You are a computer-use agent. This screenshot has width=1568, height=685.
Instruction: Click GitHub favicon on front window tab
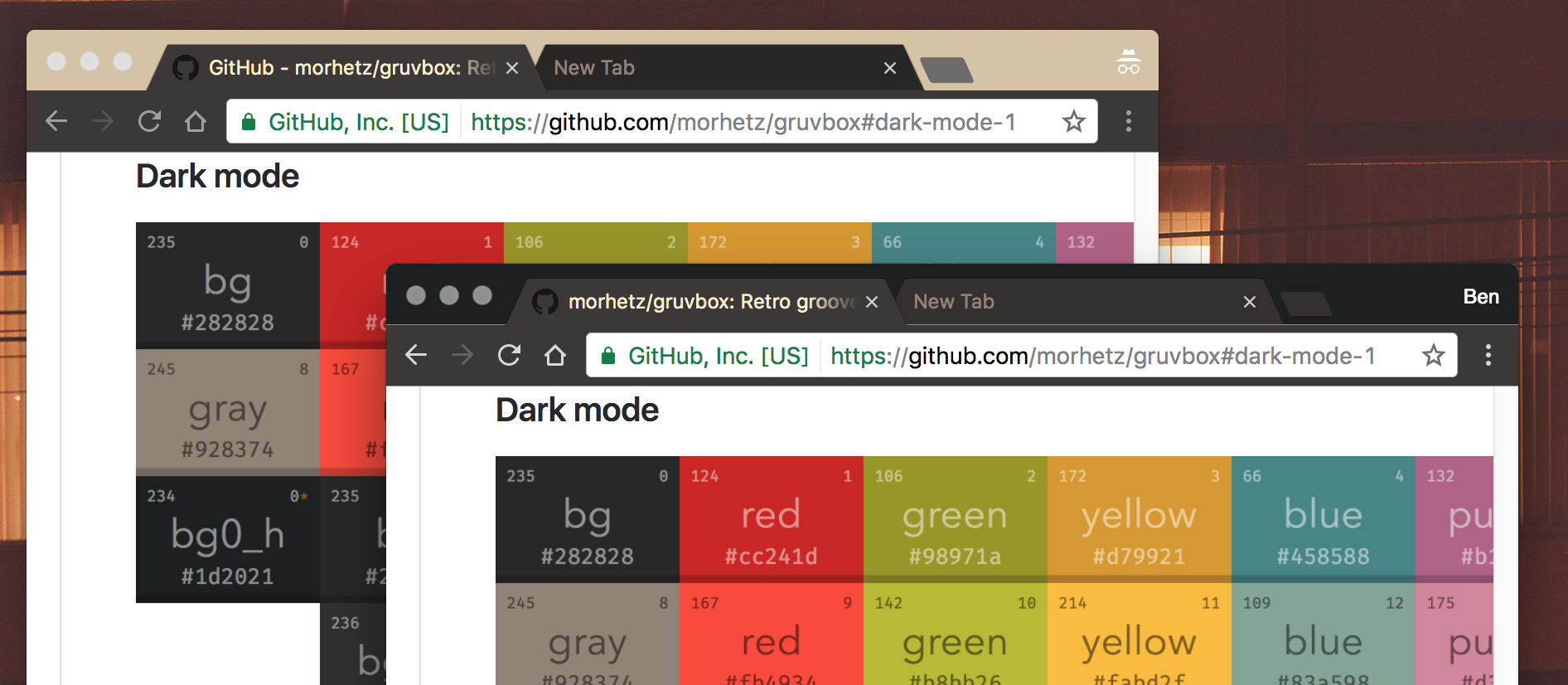[544, 302]
